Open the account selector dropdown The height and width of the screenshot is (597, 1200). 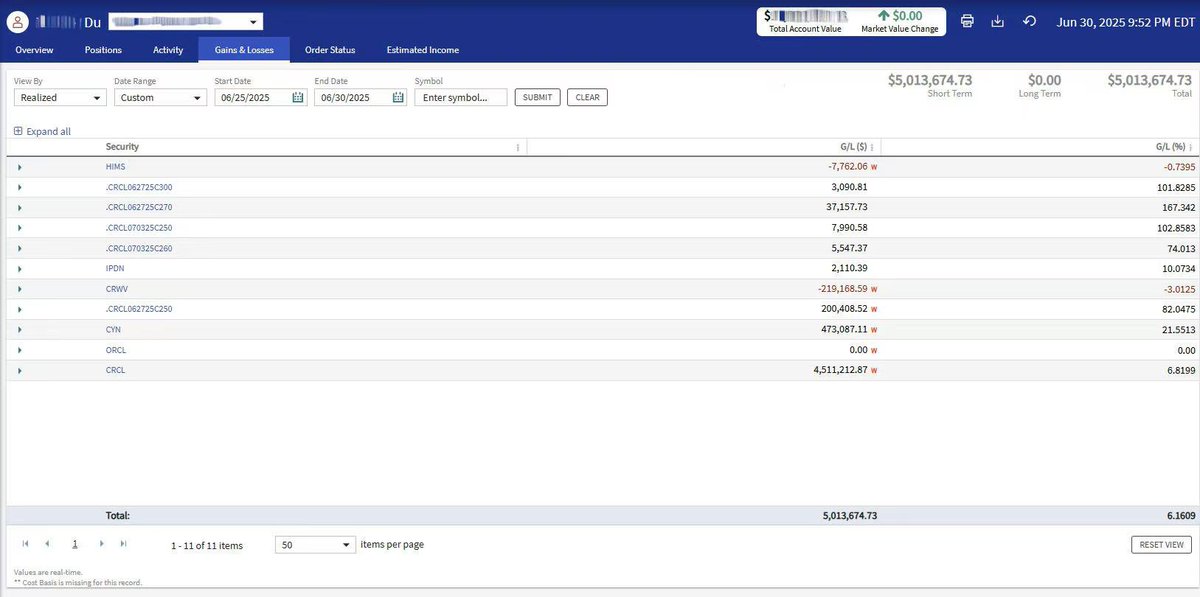(x=185, y=21)
